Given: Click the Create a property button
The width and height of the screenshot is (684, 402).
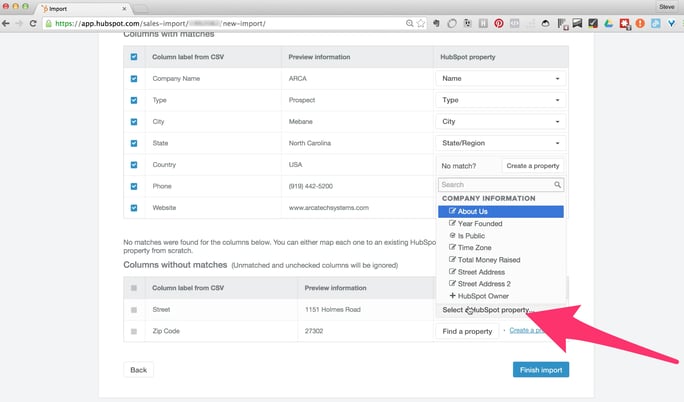Looking at the screenshot, I should 533,166.
